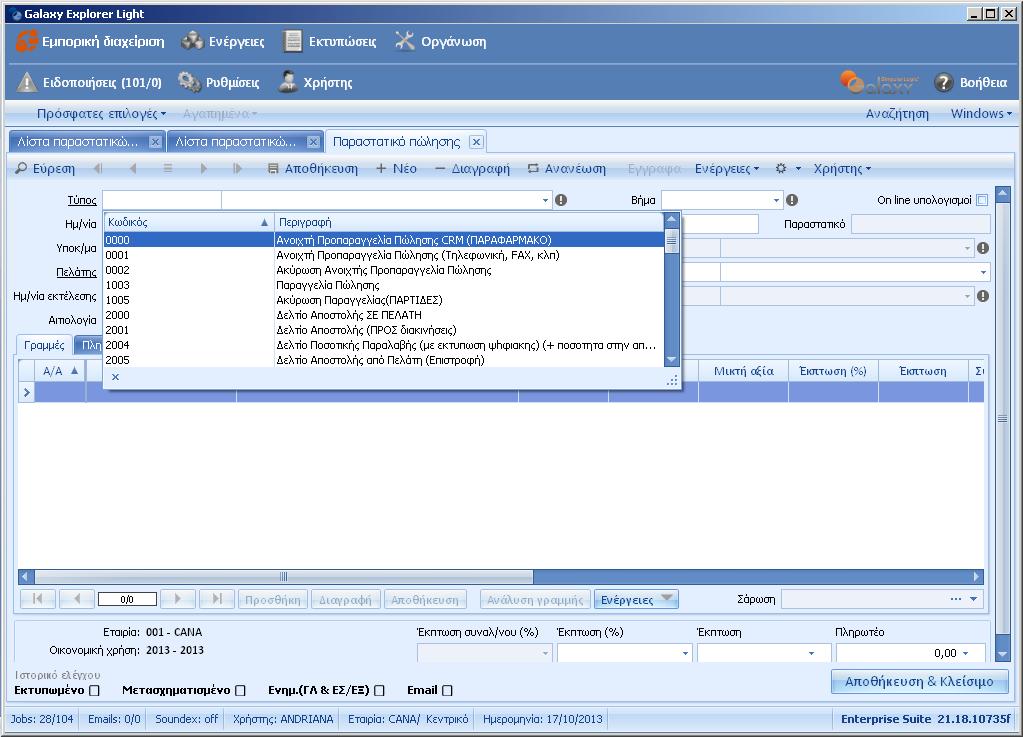Screen dimensions: 1023x737
Task: Toggle the Μετασχηματισμένο checkbox
Action: (x=240, y=690)
